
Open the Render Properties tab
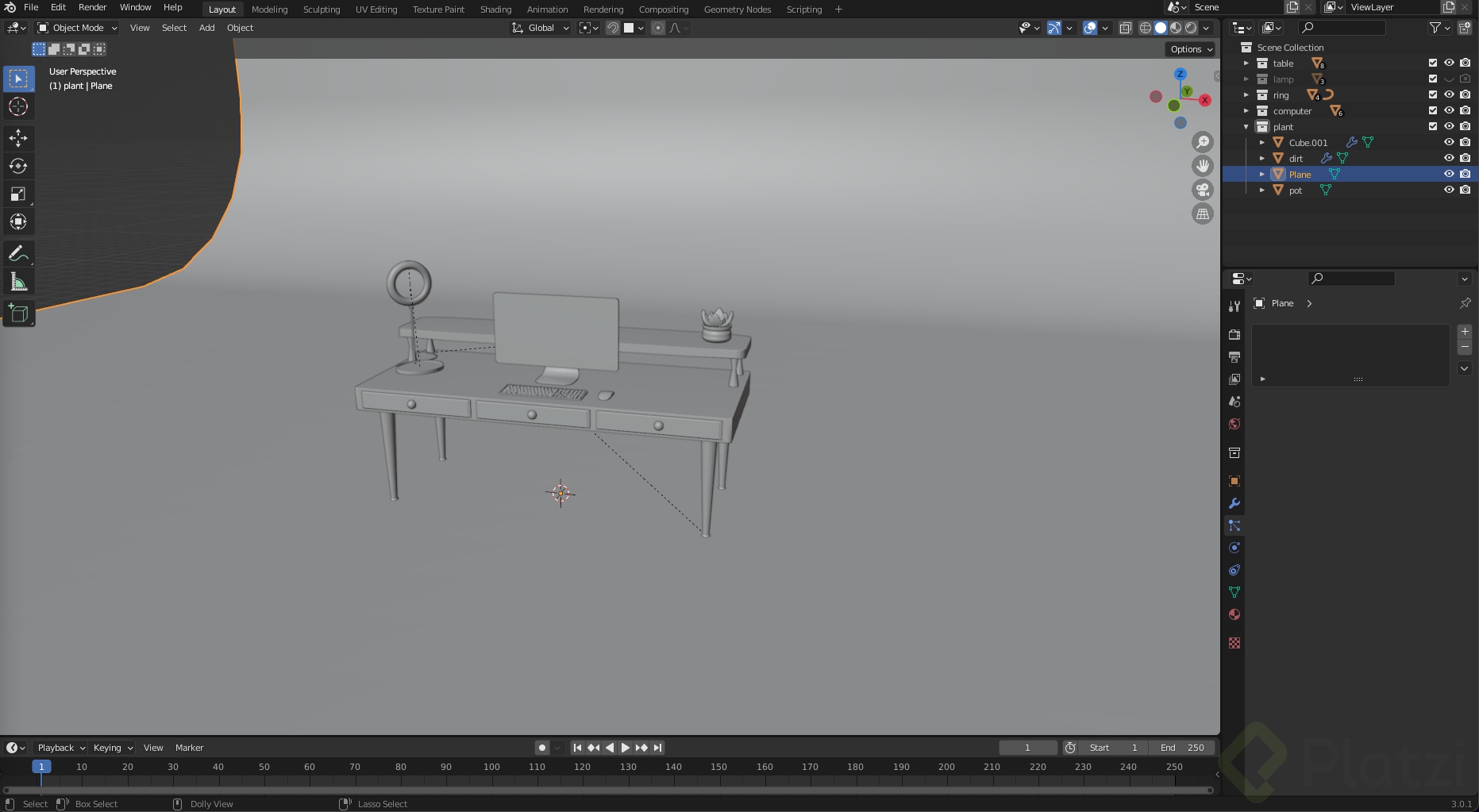point(1234,335)
